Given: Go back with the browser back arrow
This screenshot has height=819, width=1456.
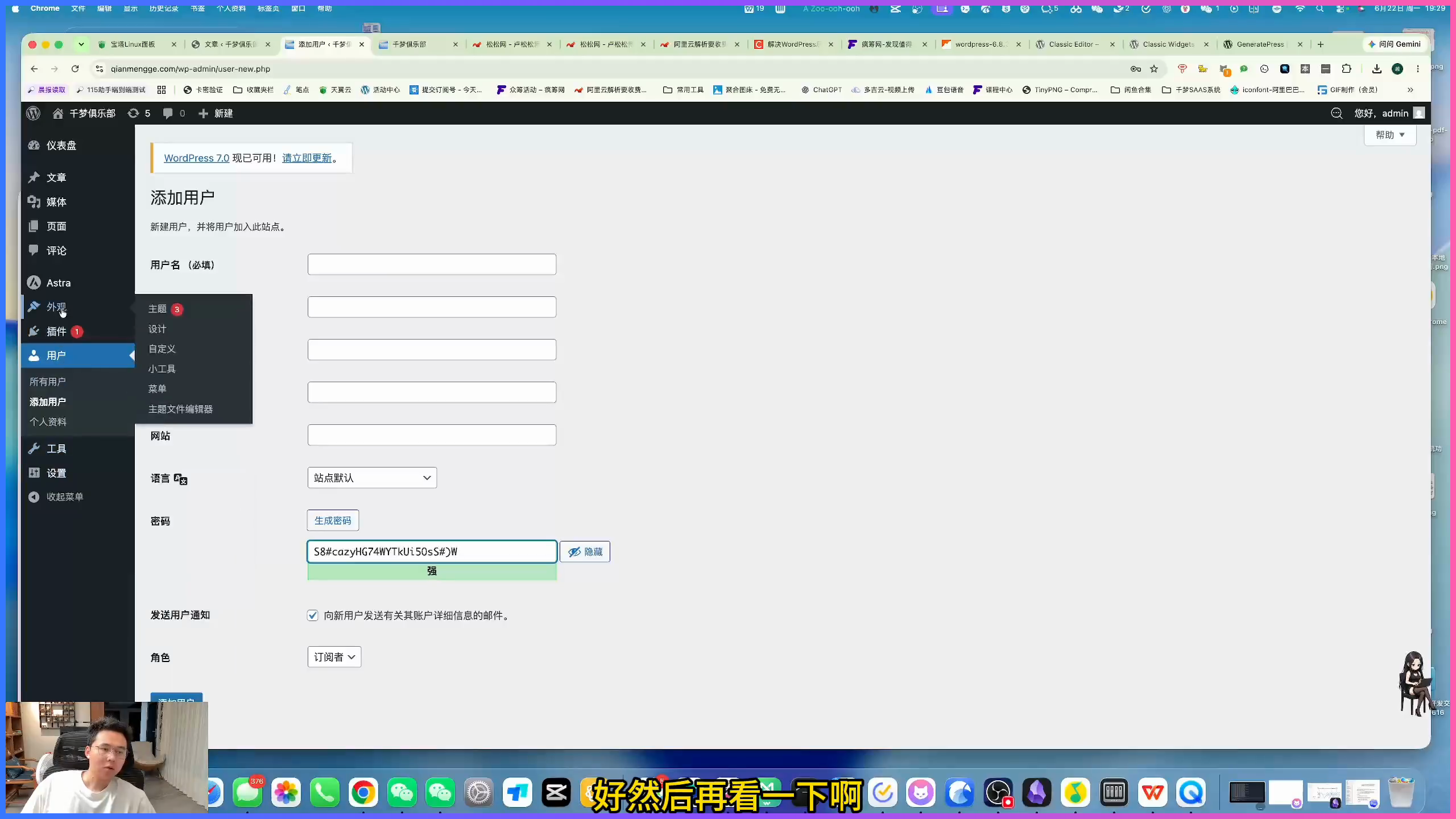Looking at the screenshot, I should pyautogui.click(x=34, y=69).
